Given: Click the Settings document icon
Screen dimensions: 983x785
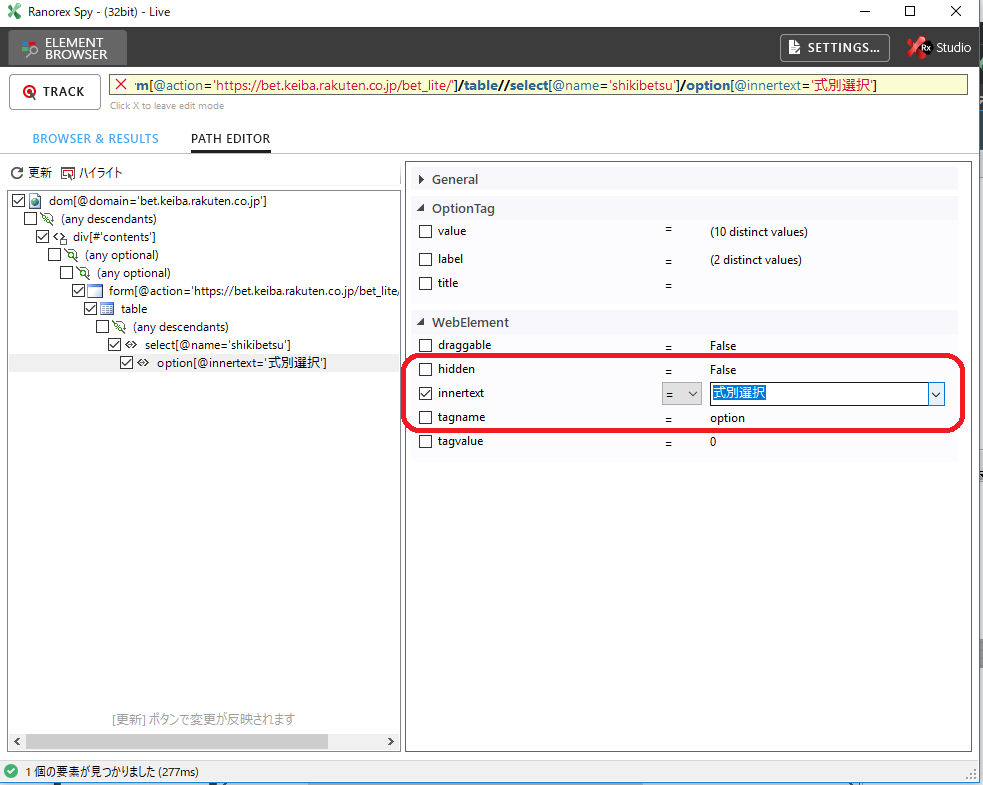Looking at the screenshot, I should click(794, 48).
